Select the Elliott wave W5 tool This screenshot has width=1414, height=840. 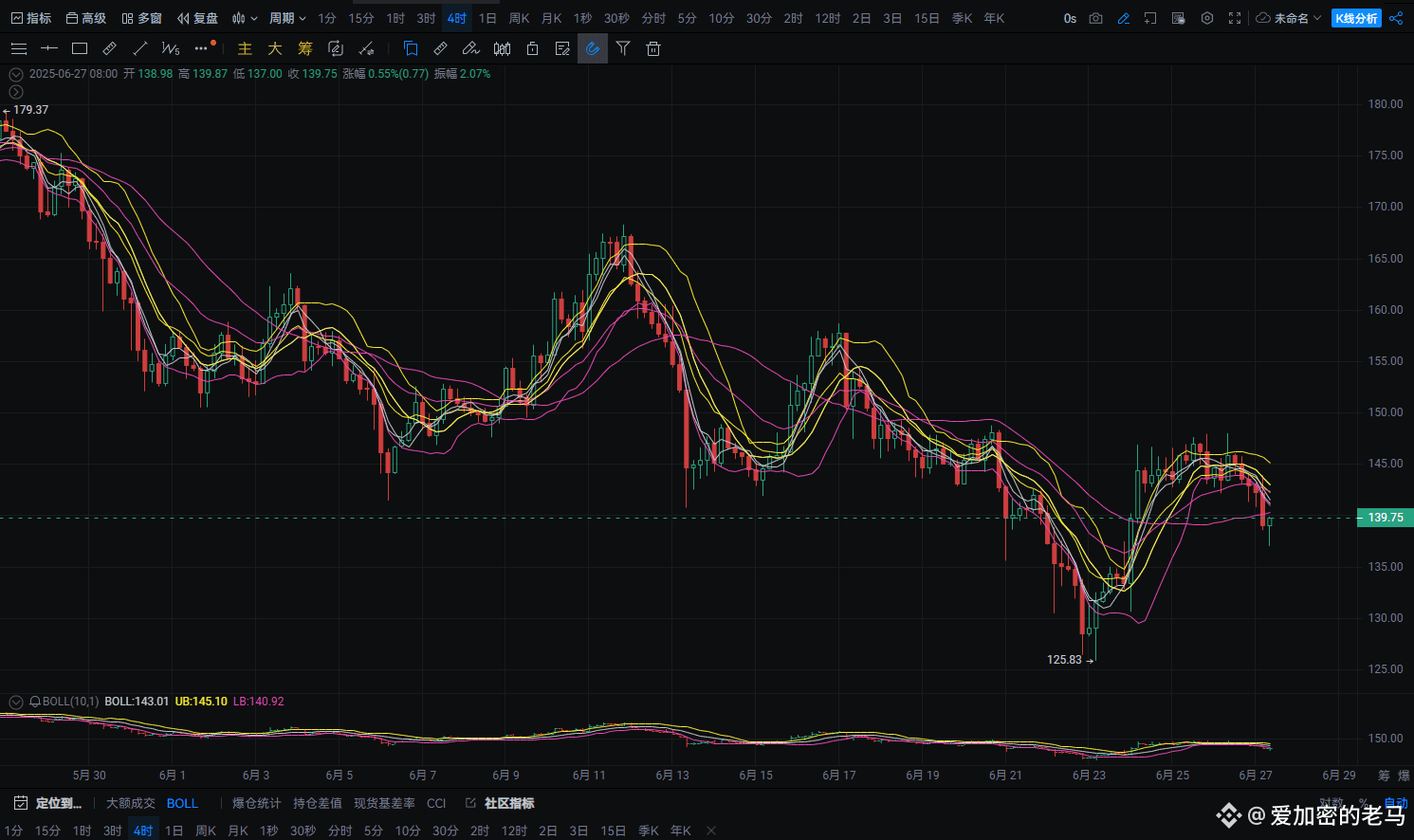point(171,48)
